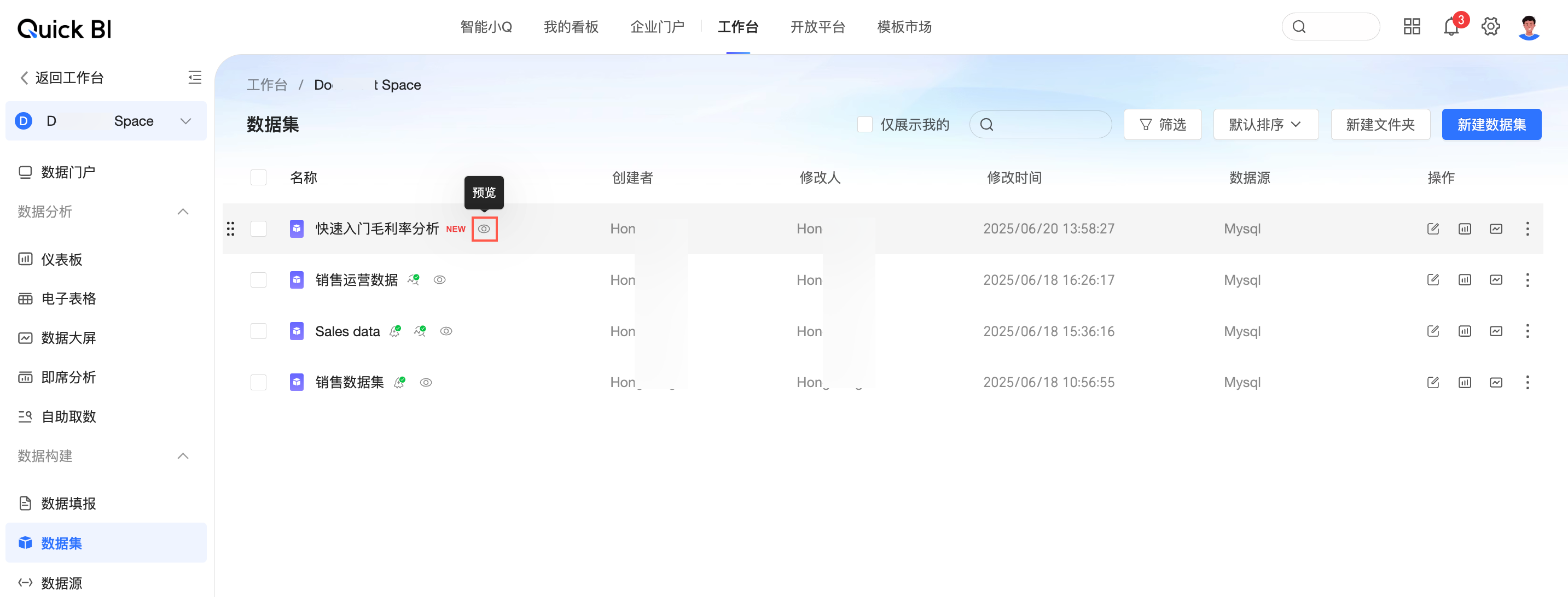Collapse the 数据分析 sidebar section

tap(183, 212)
